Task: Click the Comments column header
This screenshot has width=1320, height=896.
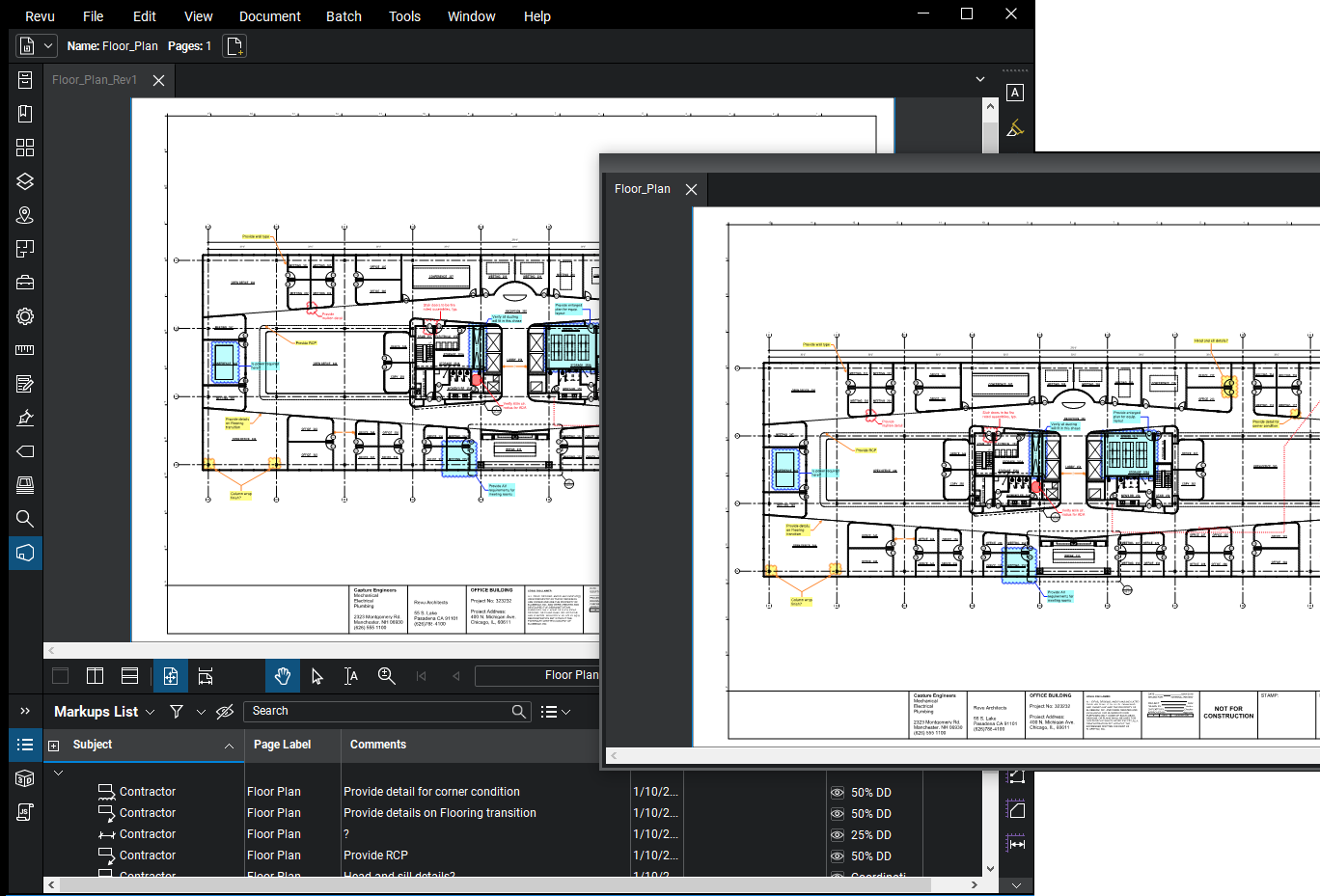Action: (x=378, y=745)
